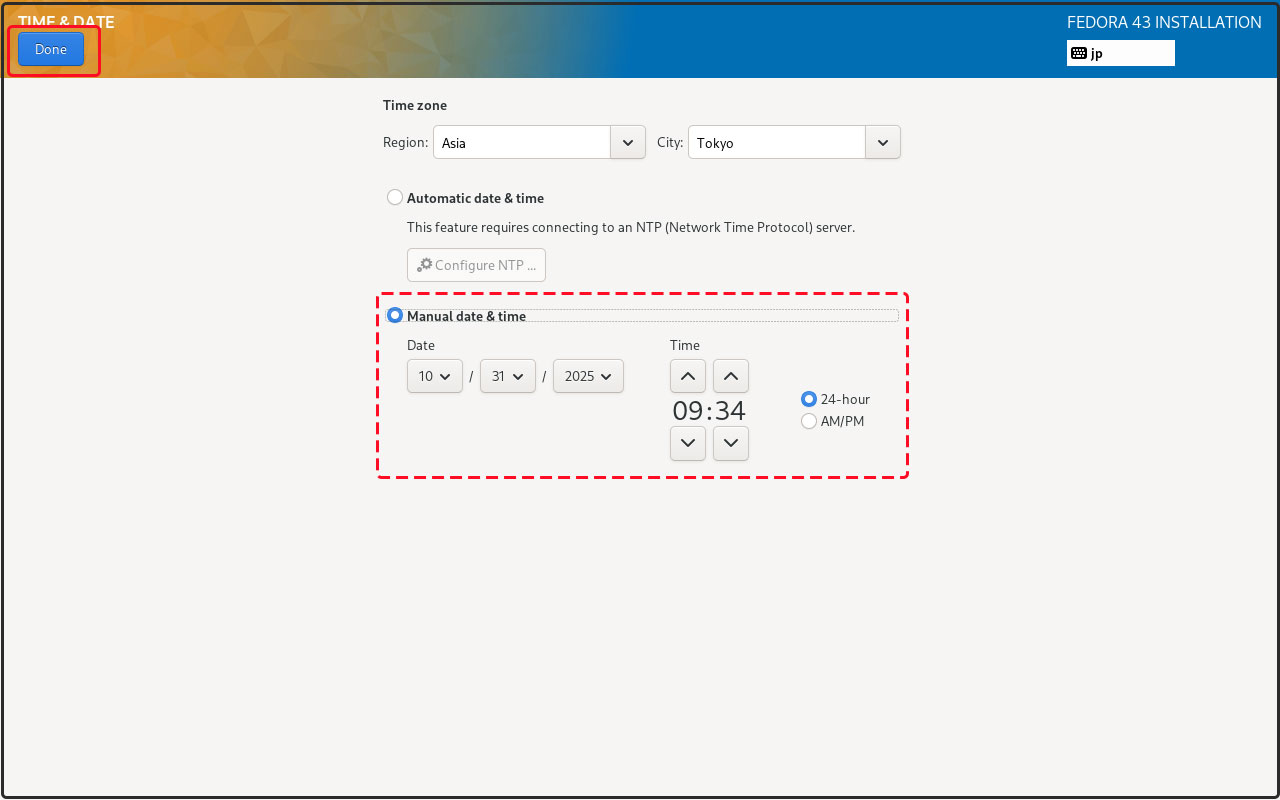
Task: Open the day dropdown showing 31
Action: 507,376
